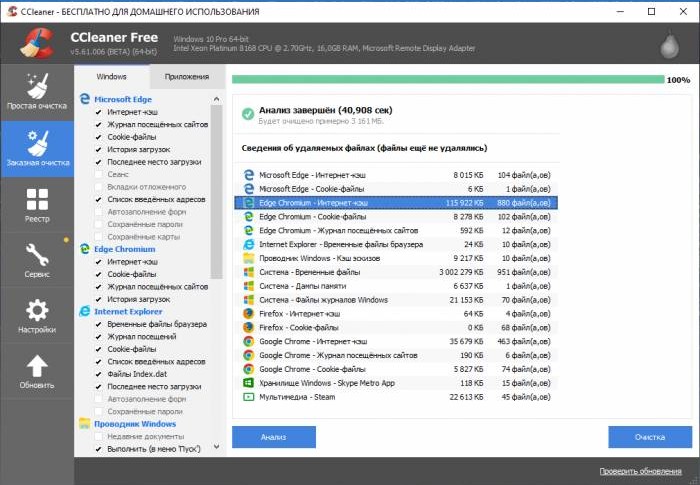
Task: Collapse Проводник Windows section header
Action: [135, 424]
